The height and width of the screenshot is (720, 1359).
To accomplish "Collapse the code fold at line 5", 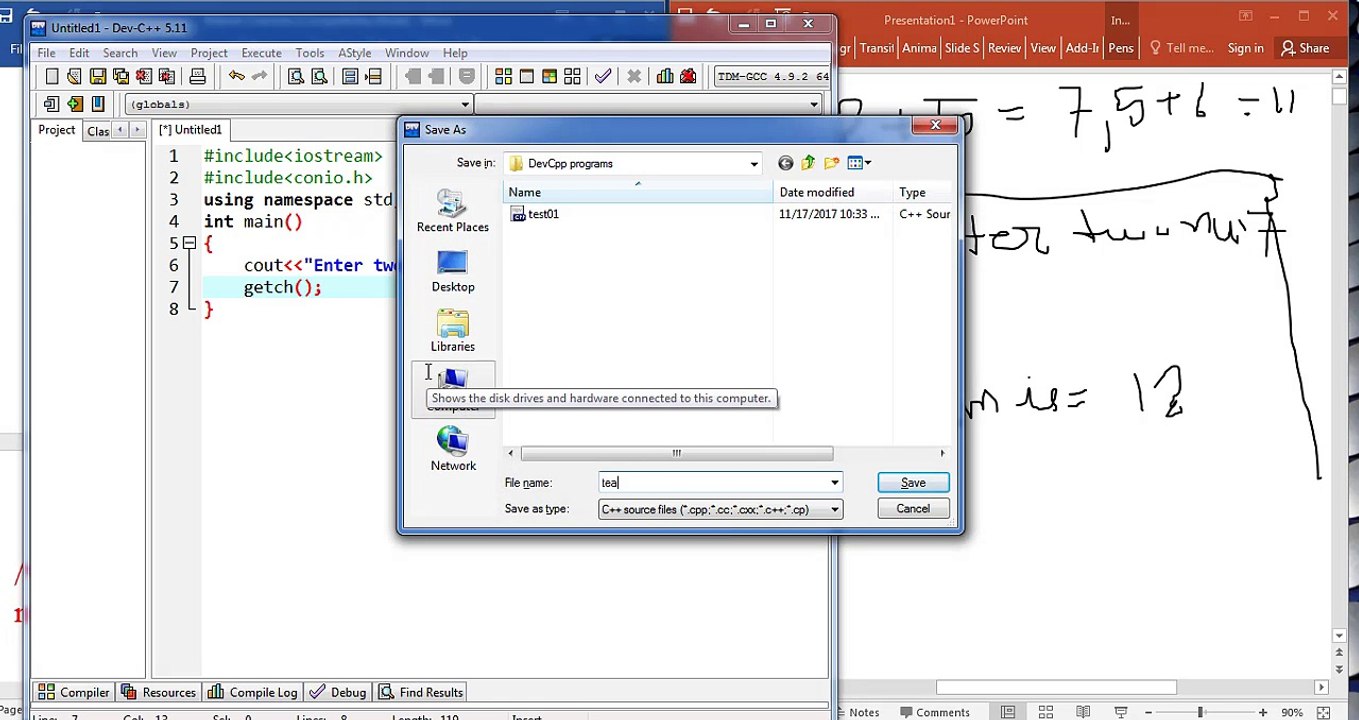I will 189,243.
